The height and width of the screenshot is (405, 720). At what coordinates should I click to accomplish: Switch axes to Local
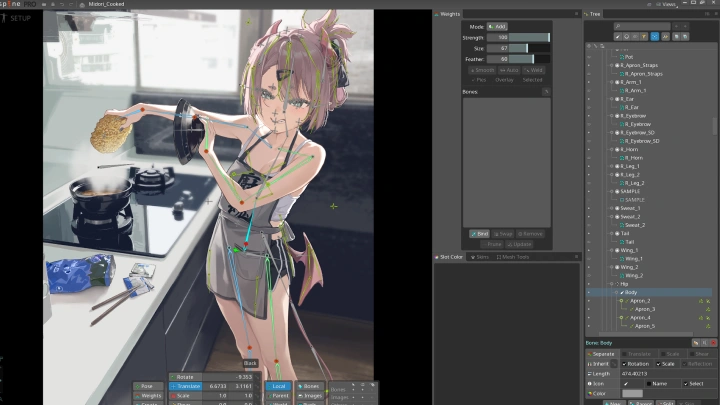278,386
